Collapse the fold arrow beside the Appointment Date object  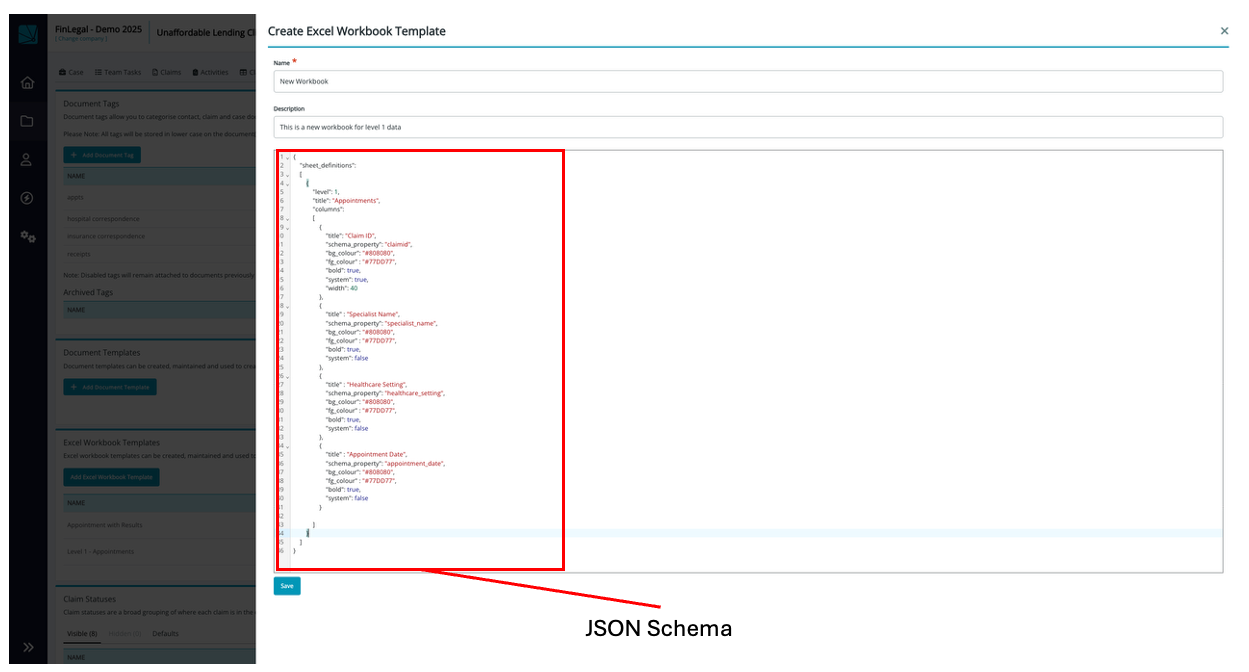point(288,446)
